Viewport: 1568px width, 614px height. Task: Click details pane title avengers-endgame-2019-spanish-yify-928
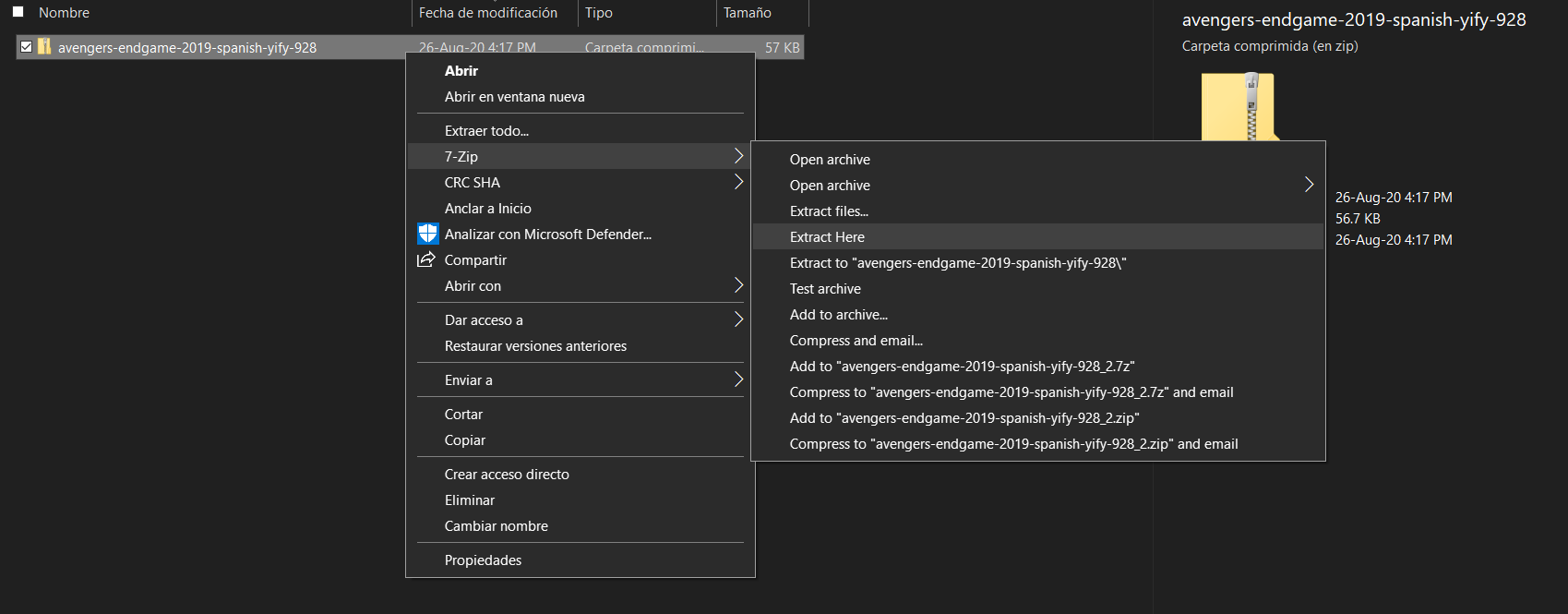coord(1354,19)
